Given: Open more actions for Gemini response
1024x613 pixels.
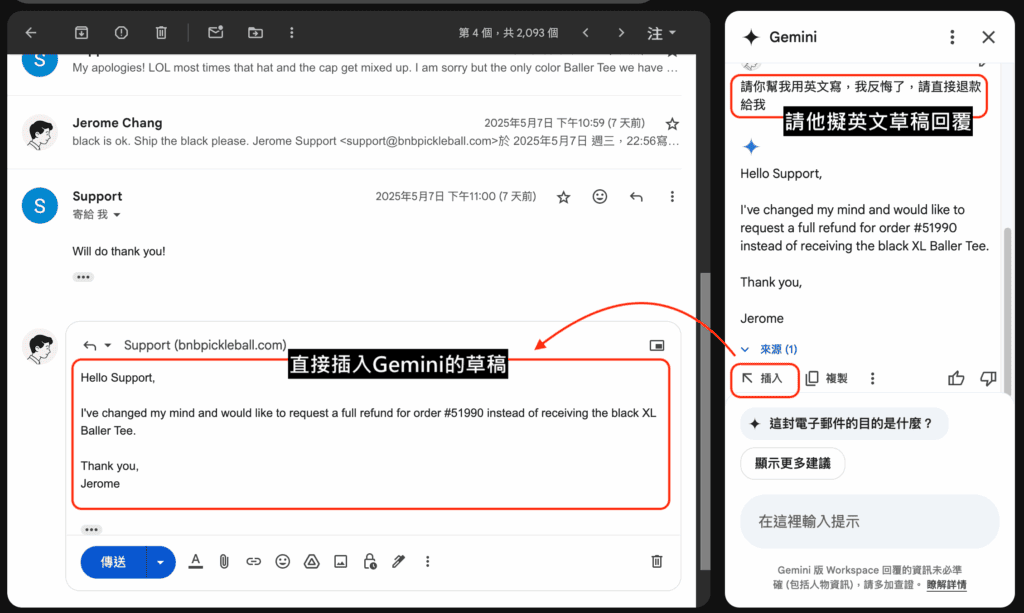Looking at the screenshot, I should pos(872,379).
